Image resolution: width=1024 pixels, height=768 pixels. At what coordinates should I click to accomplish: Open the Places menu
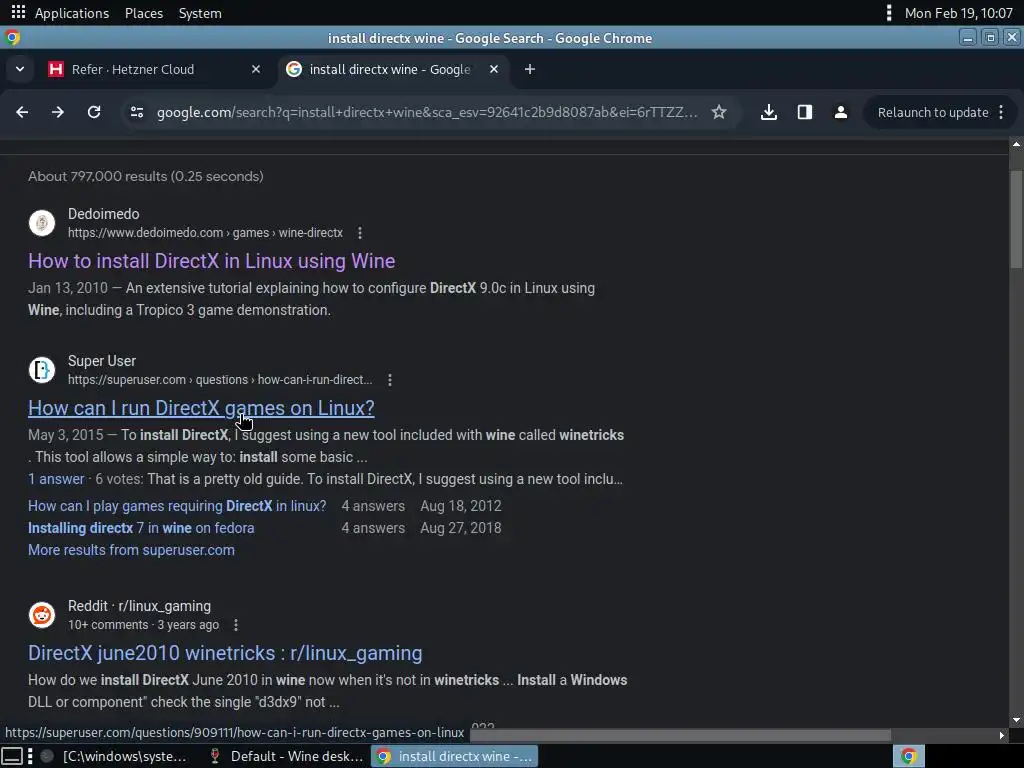[x=144, y=13]
